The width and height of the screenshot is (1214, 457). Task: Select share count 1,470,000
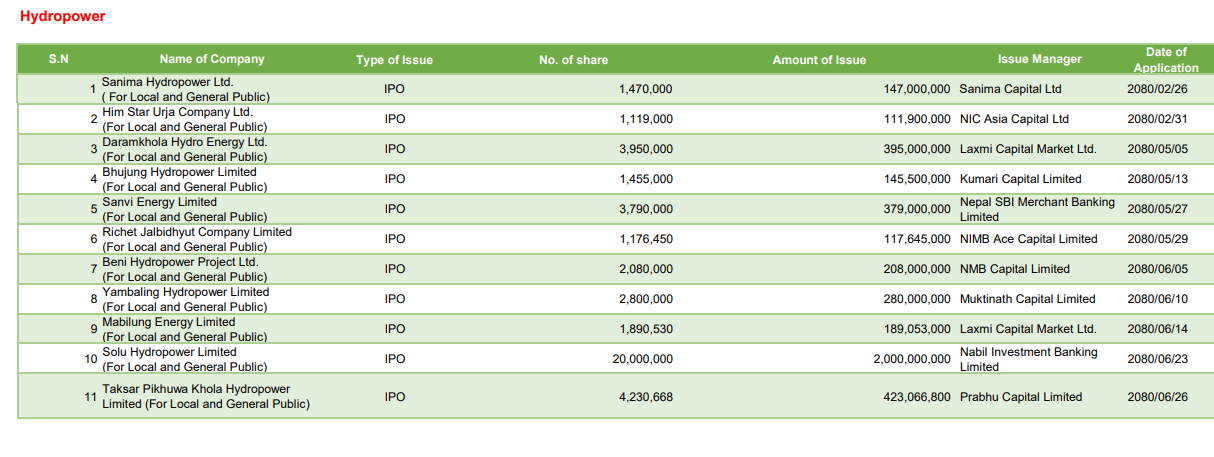(646, 89)
